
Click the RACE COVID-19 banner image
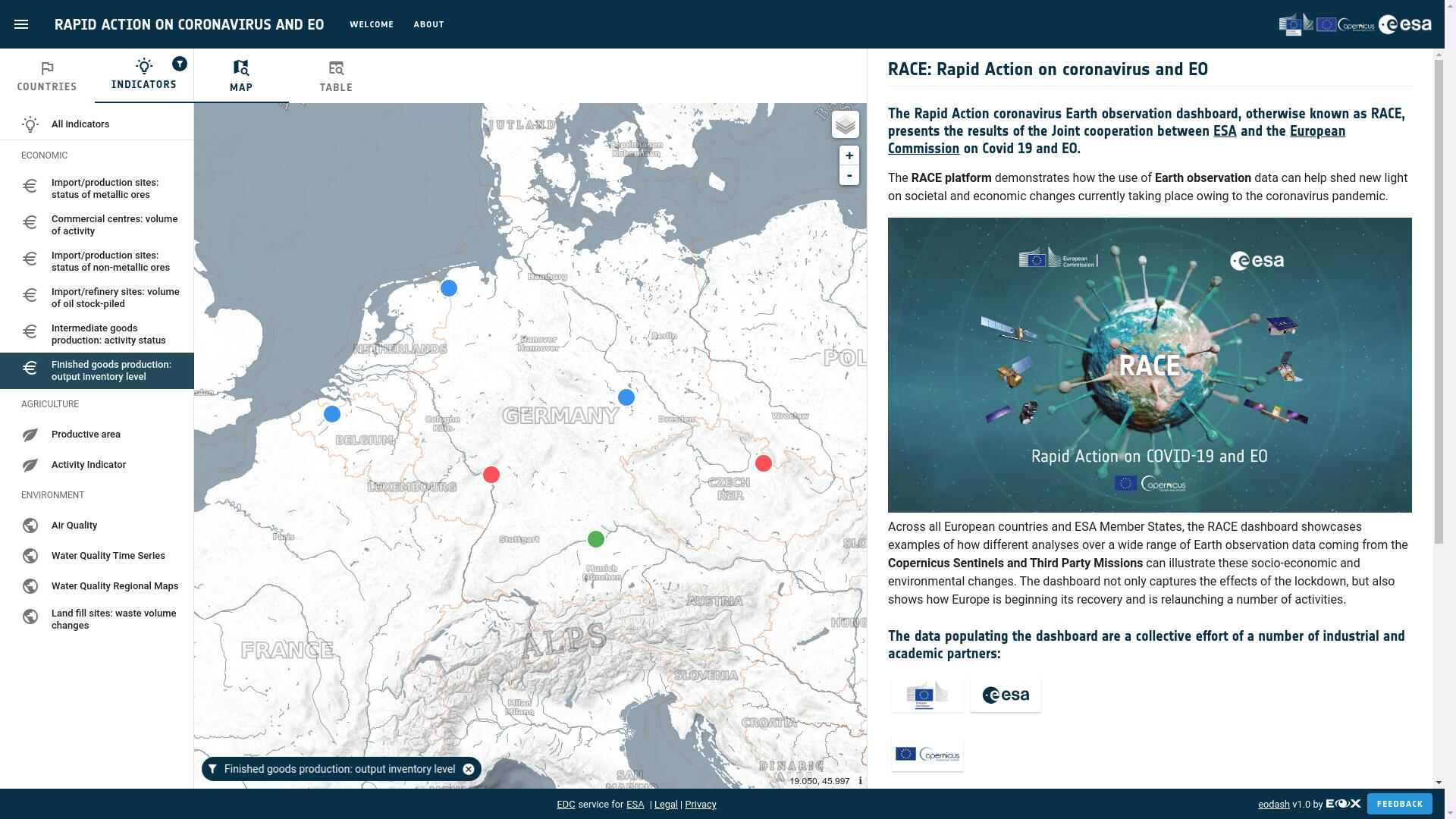[1150, 365]
